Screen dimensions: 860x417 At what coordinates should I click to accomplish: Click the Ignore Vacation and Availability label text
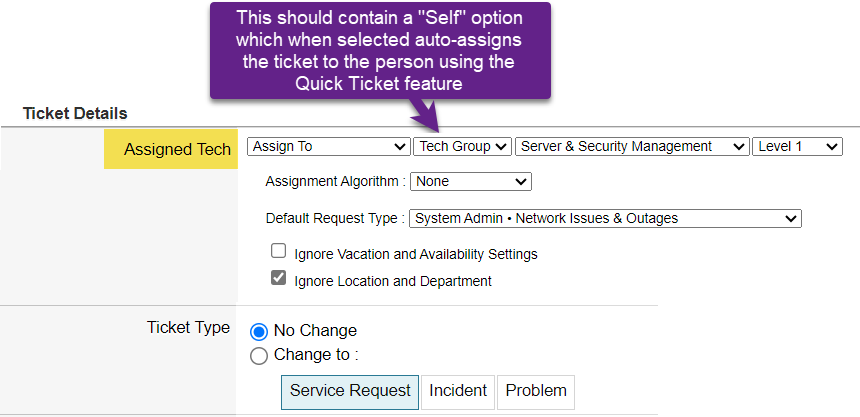pos(416,254)
